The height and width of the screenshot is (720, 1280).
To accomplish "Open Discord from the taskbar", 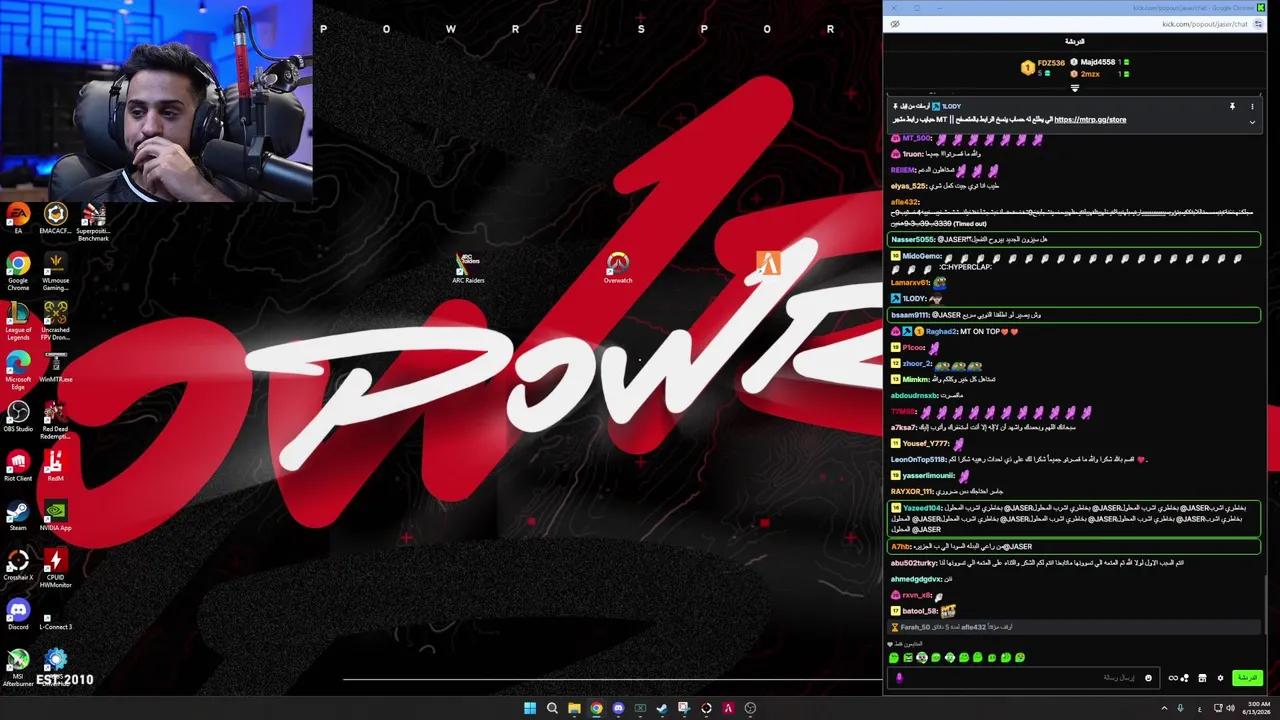I will (x=618, y=708).
